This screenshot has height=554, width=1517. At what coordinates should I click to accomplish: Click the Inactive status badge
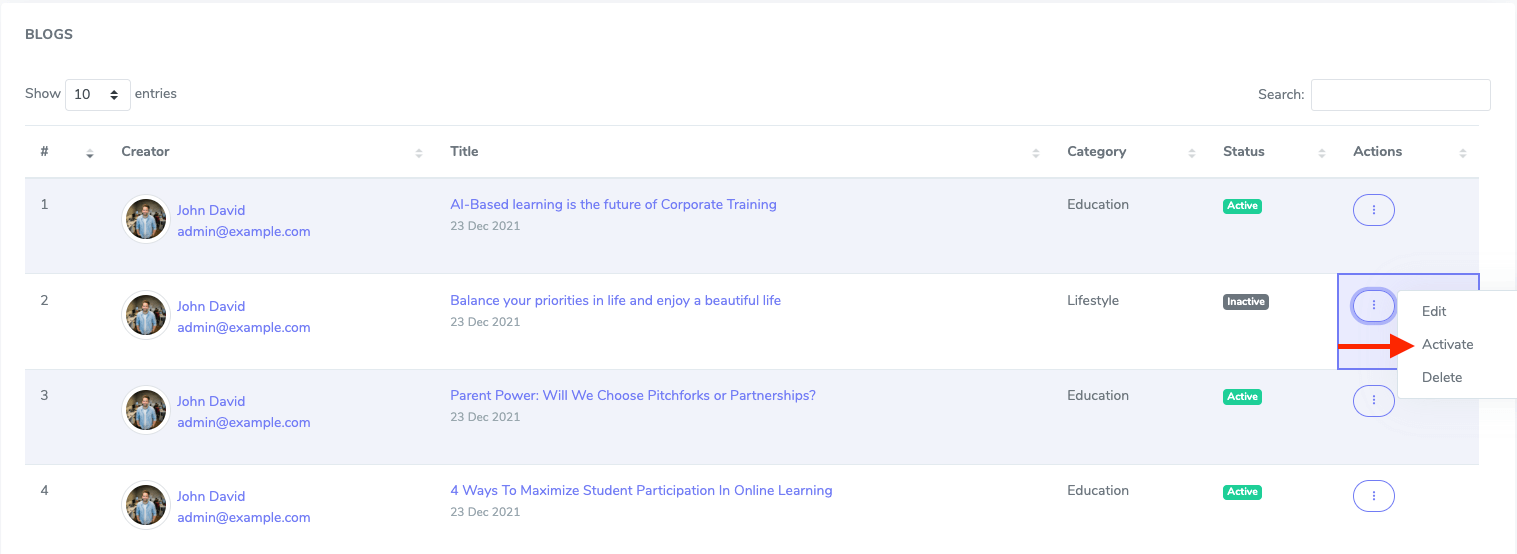coord(1245,302)
